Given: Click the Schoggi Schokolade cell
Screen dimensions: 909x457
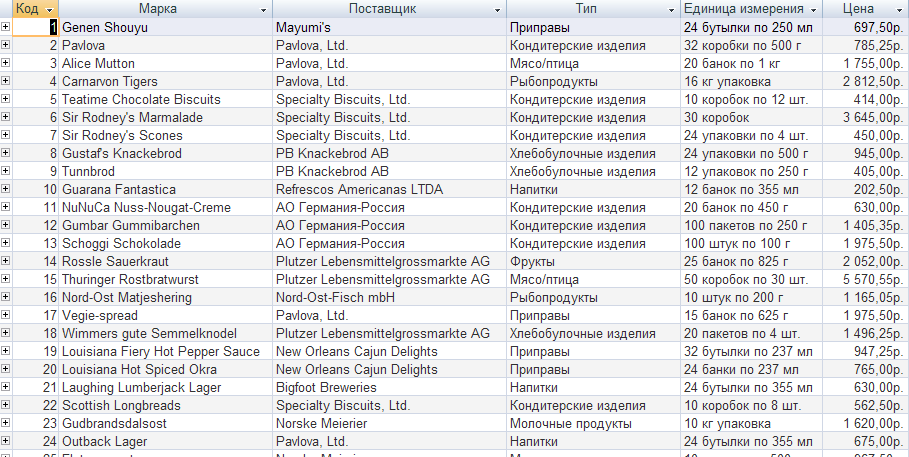Looking at the screenshot, I should (x=166, y=243).
